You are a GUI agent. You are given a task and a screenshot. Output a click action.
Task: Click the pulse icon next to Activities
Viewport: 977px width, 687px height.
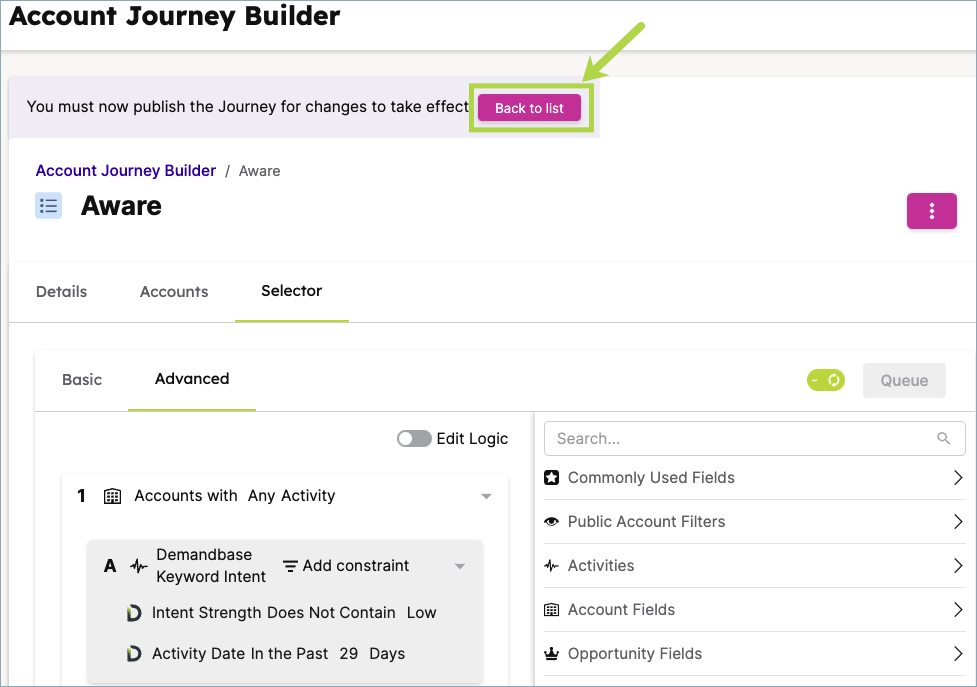click(551, 566)
